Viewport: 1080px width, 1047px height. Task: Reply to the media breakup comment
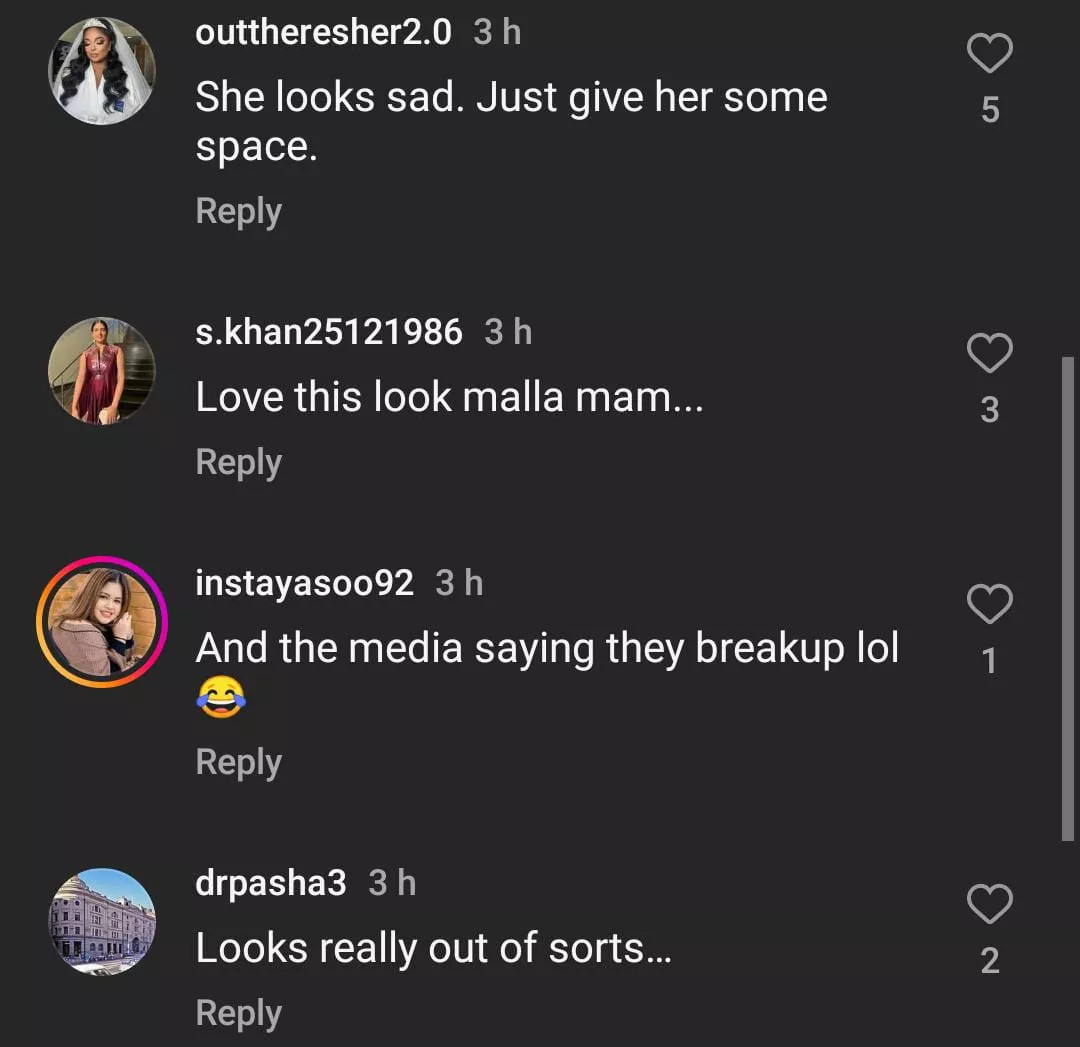click(238, 762)
